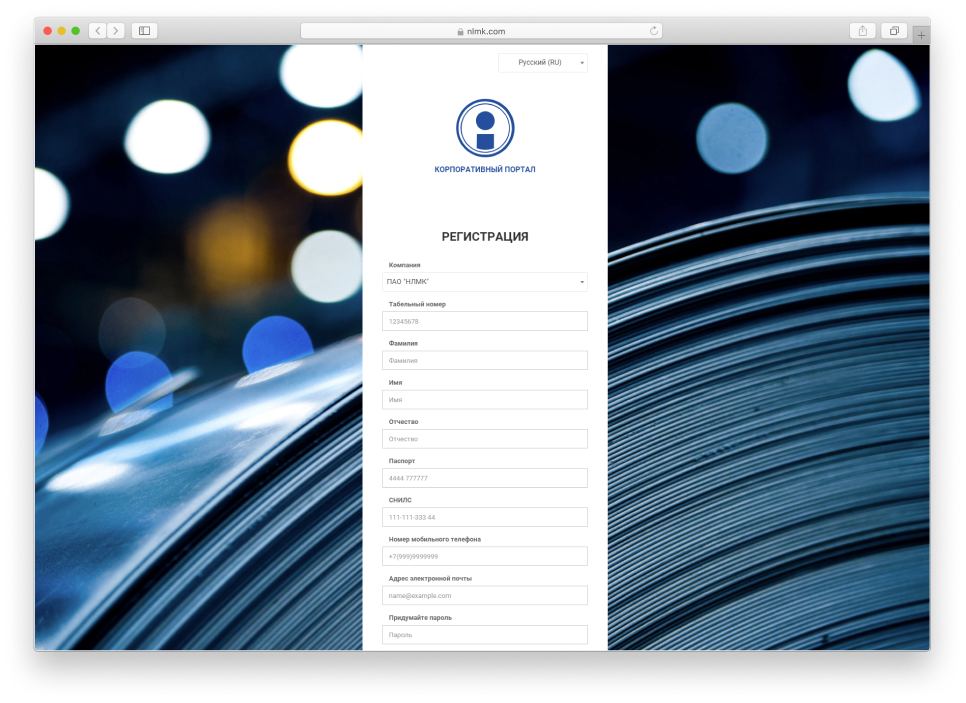Expand the Компания dropdown ПАО НЛМК
The width and height of the screenshot is (966, 703).
(x=485, y=282)
